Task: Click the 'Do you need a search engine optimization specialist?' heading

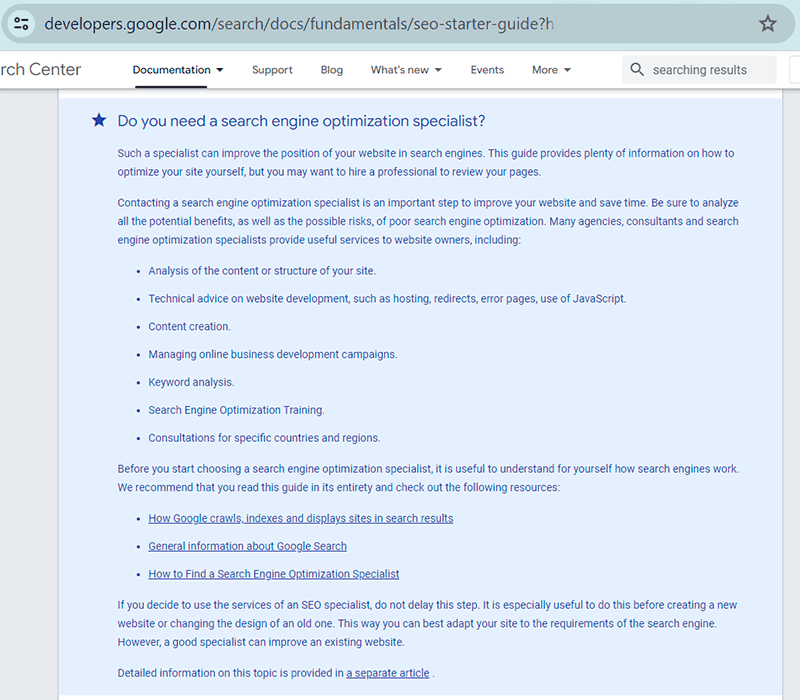Action: [301, 121]
